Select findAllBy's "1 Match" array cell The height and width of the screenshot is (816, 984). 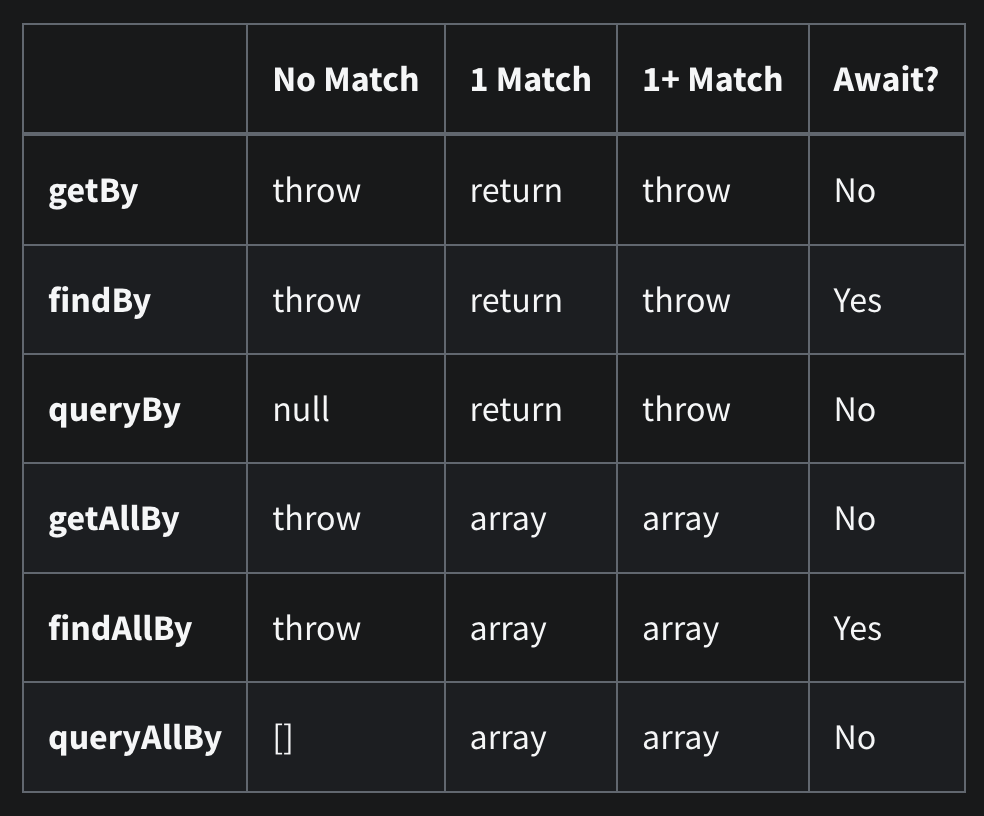click(x=508, y=629)
